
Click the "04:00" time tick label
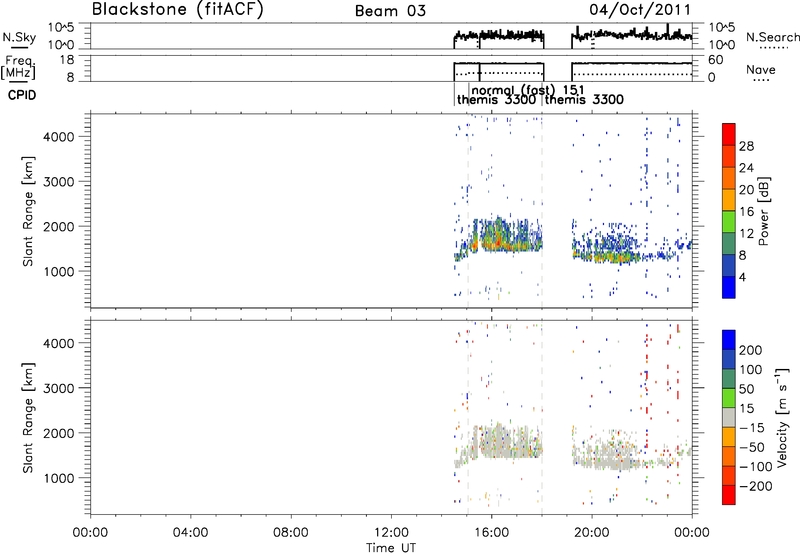(190, 533)
